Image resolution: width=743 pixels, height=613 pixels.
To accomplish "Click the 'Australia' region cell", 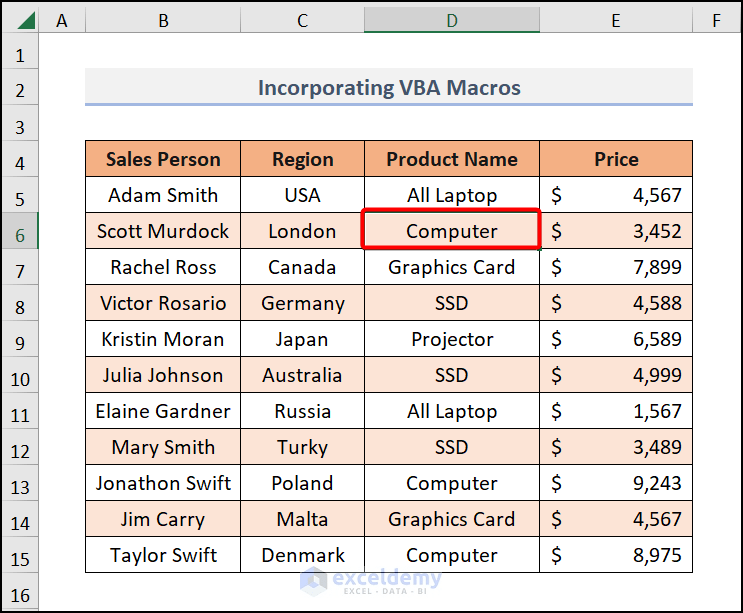I will [302, 375].
